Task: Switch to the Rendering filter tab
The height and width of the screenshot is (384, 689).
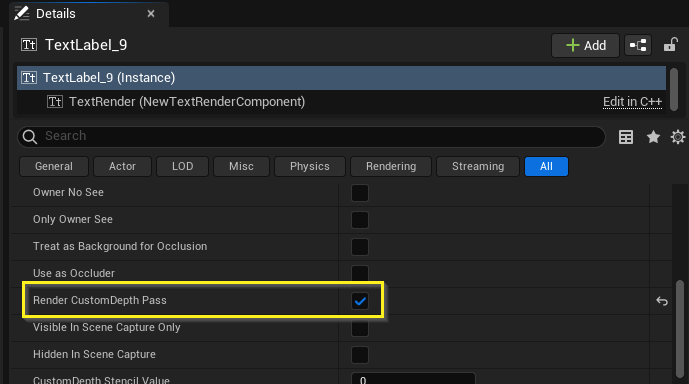Action: pos(391,167)
